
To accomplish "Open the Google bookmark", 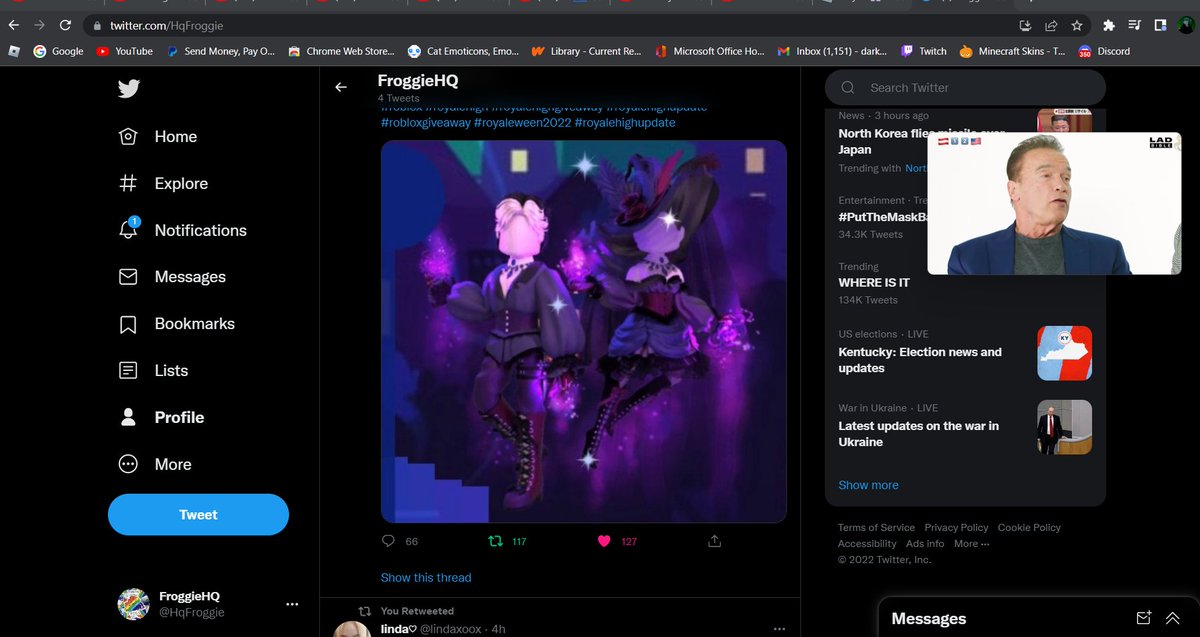I will coord(59,51).
